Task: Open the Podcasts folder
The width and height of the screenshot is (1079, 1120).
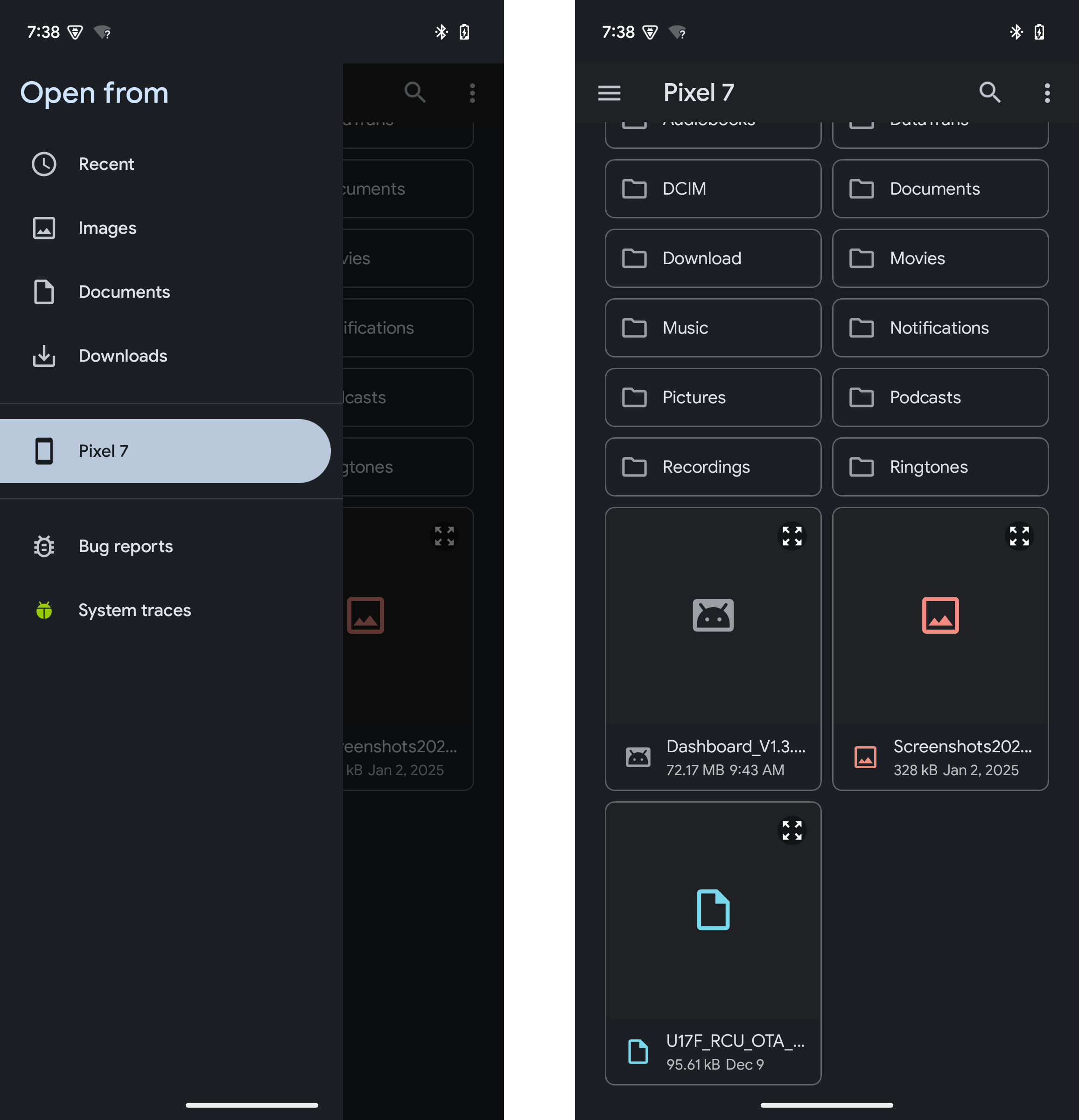Action: tap(940, 397)
